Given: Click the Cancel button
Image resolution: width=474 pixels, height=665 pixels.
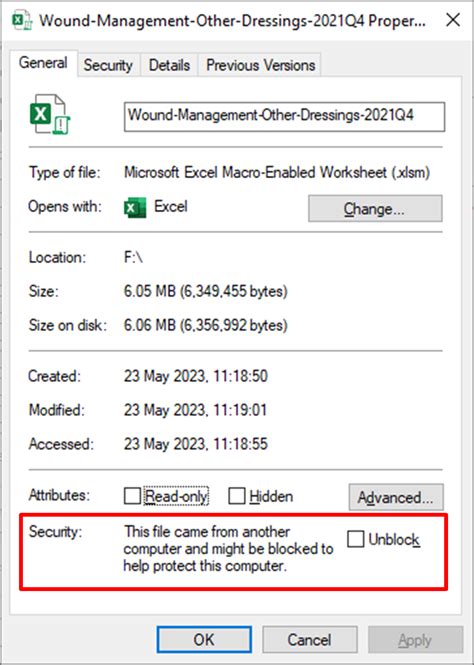Looking at the screenshot, I should click(309, 640).
